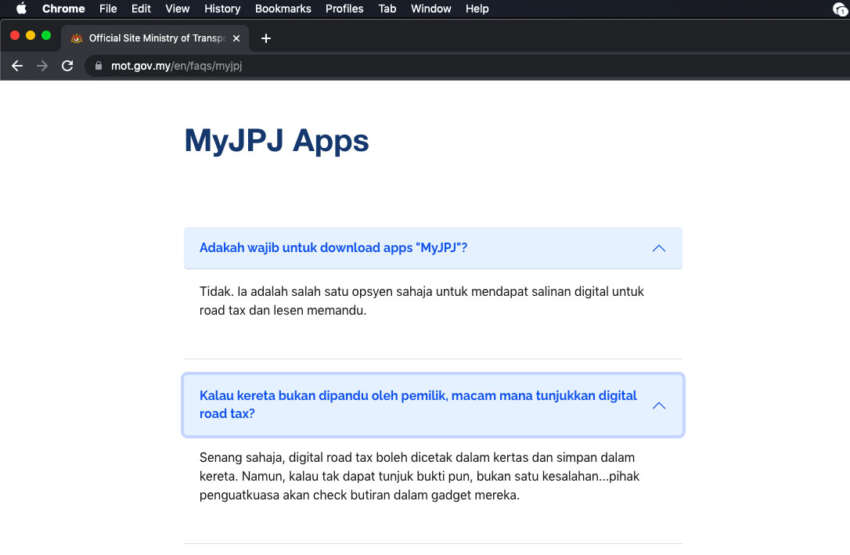
Task: Click chevron beside 'Adakah wajib' question
Action: click(659, 248)
